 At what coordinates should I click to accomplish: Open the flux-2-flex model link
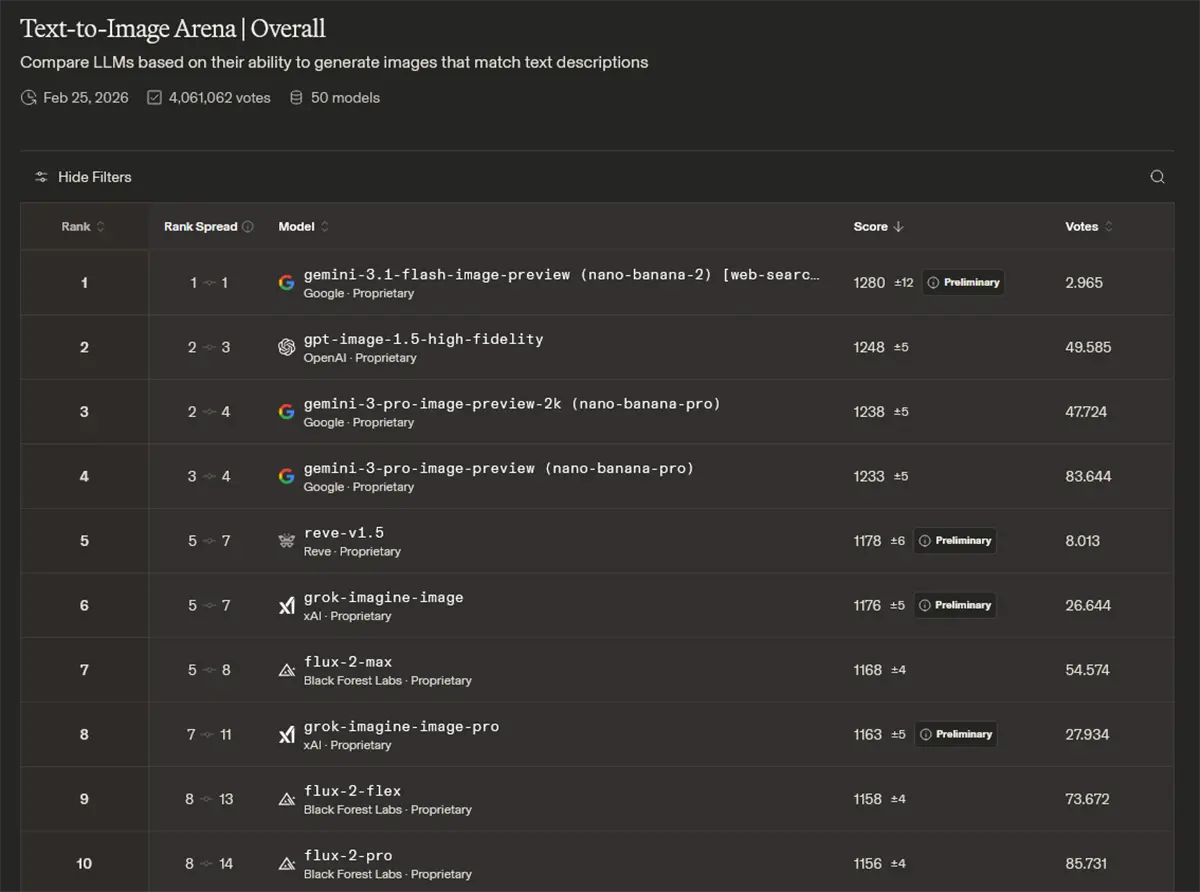[x=352, y=791]
